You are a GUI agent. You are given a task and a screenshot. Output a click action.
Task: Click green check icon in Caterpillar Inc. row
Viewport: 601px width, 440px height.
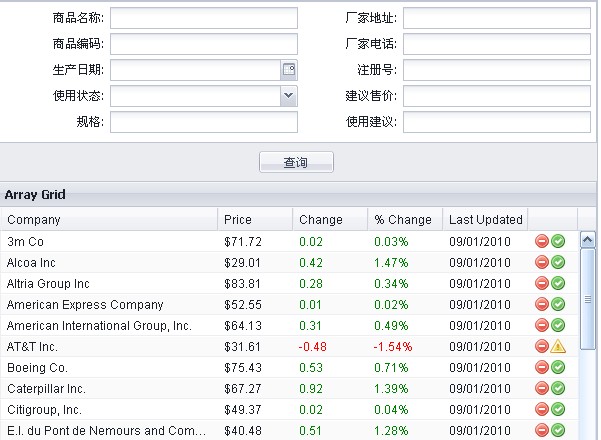tap(558, 388)
